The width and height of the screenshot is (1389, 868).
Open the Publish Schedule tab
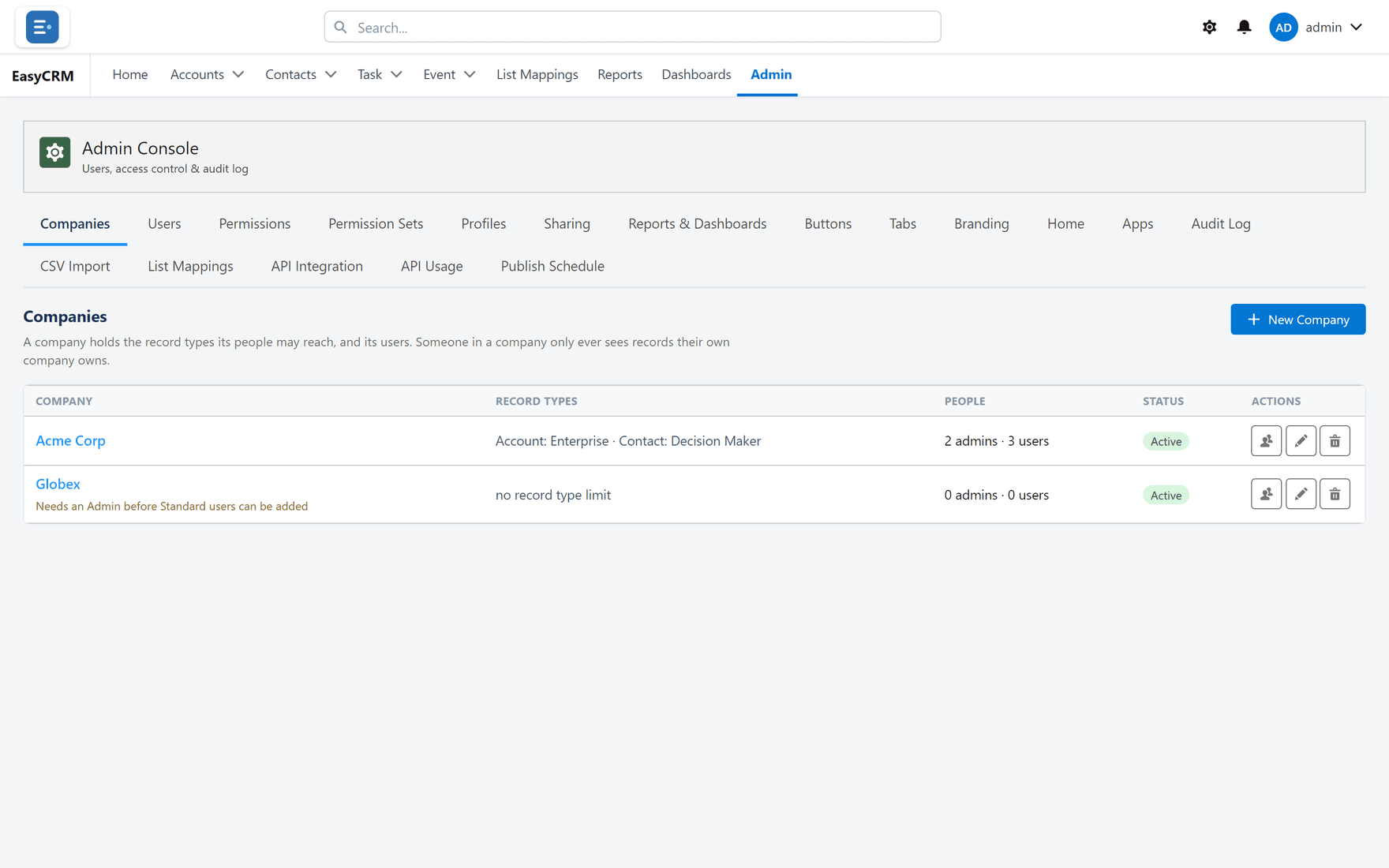[552, 266]
